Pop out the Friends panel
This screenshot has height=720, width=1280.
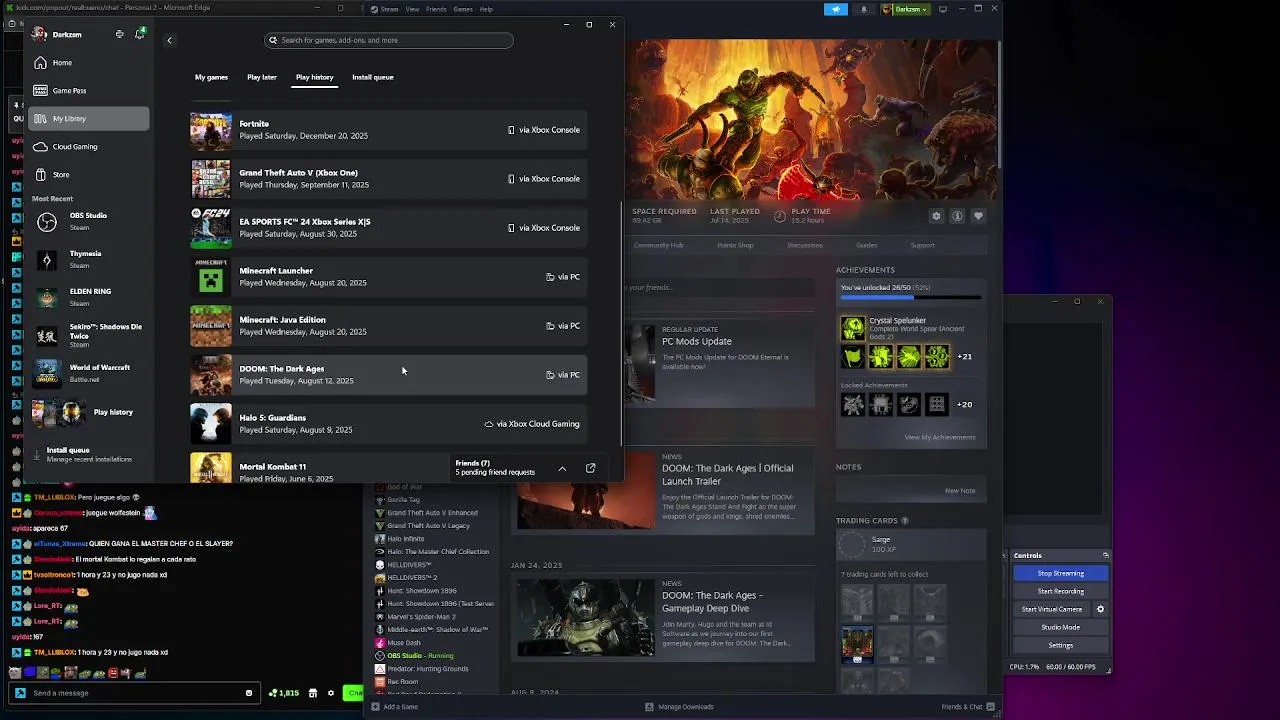[x=590, y=468]
